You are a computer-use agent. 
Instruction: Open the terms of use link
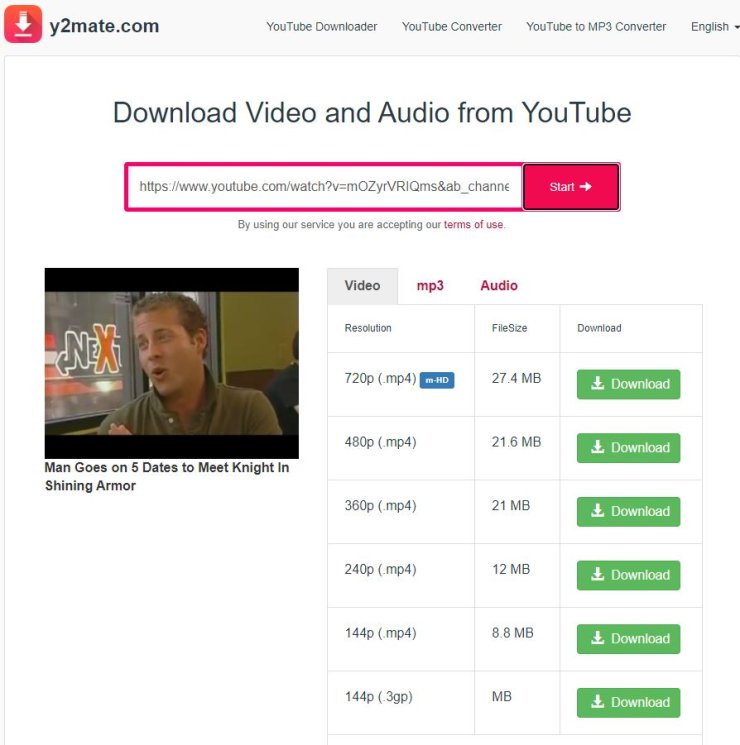473,224
